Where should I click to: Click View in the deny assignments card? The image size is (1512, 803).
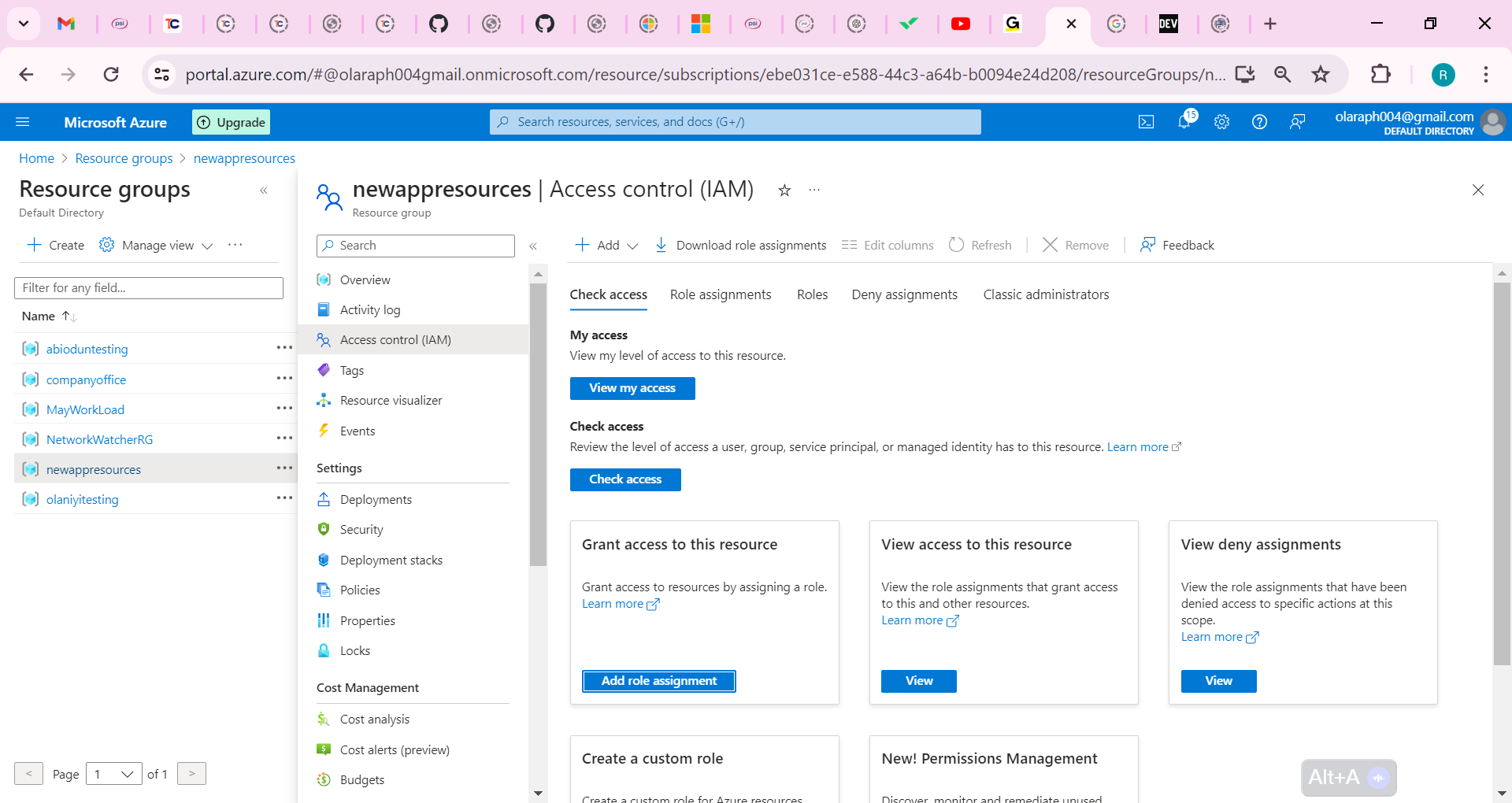[x=1218, y=681]
